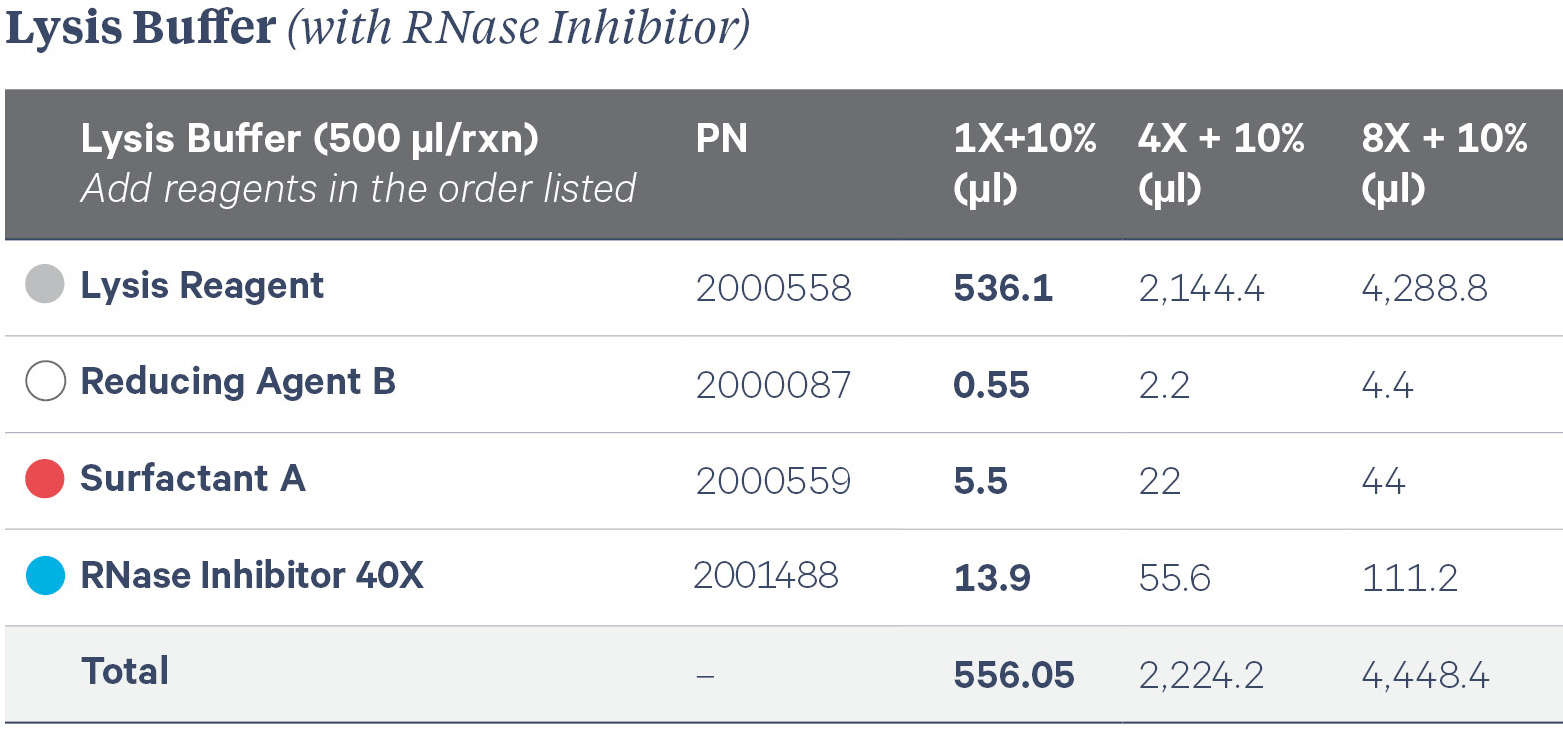Click part number 2001488

[766, 575]
